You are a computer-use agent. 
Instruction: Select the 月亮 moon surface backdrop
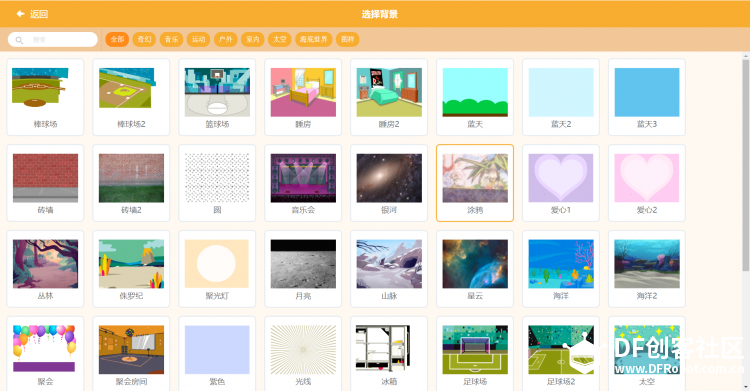point(303,269)
